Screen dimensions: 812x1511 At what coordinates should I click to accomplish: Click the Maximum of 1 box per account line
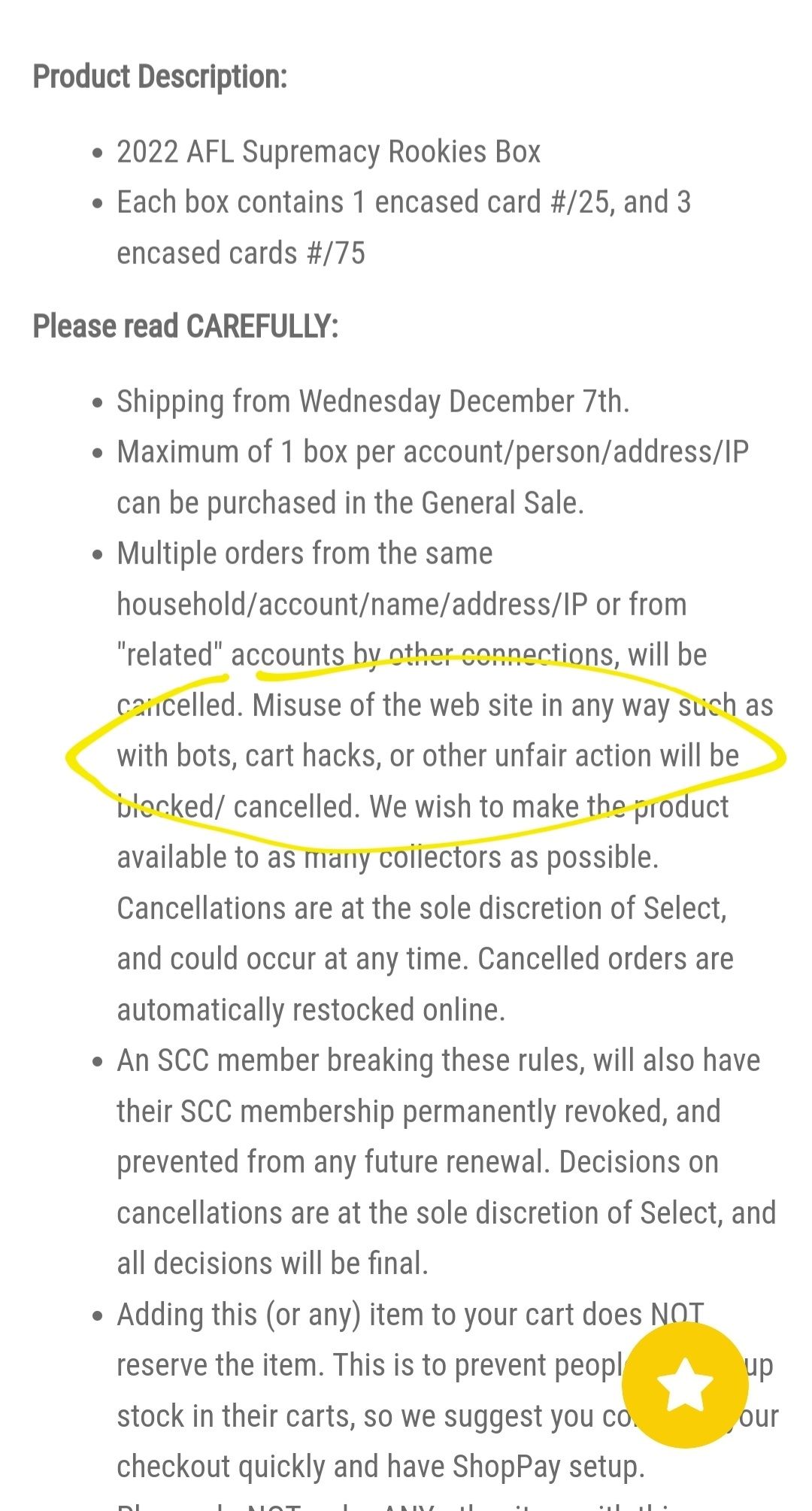point(432,452)
